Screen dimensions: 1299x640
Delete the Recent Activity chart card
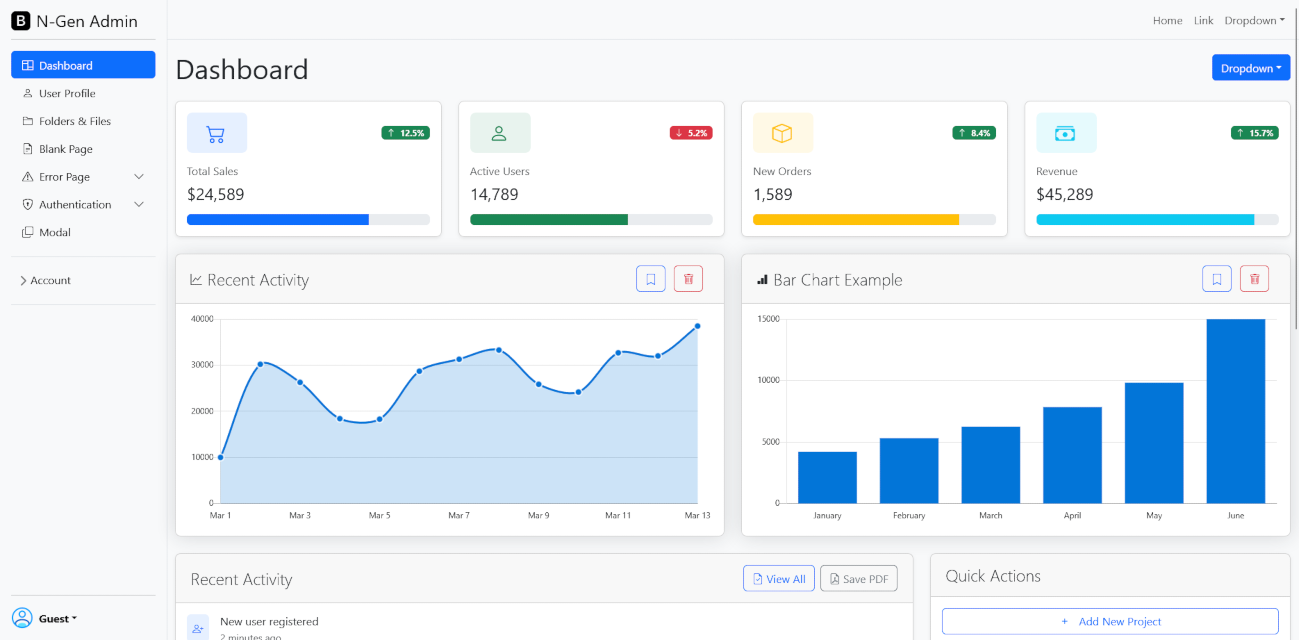688,279
